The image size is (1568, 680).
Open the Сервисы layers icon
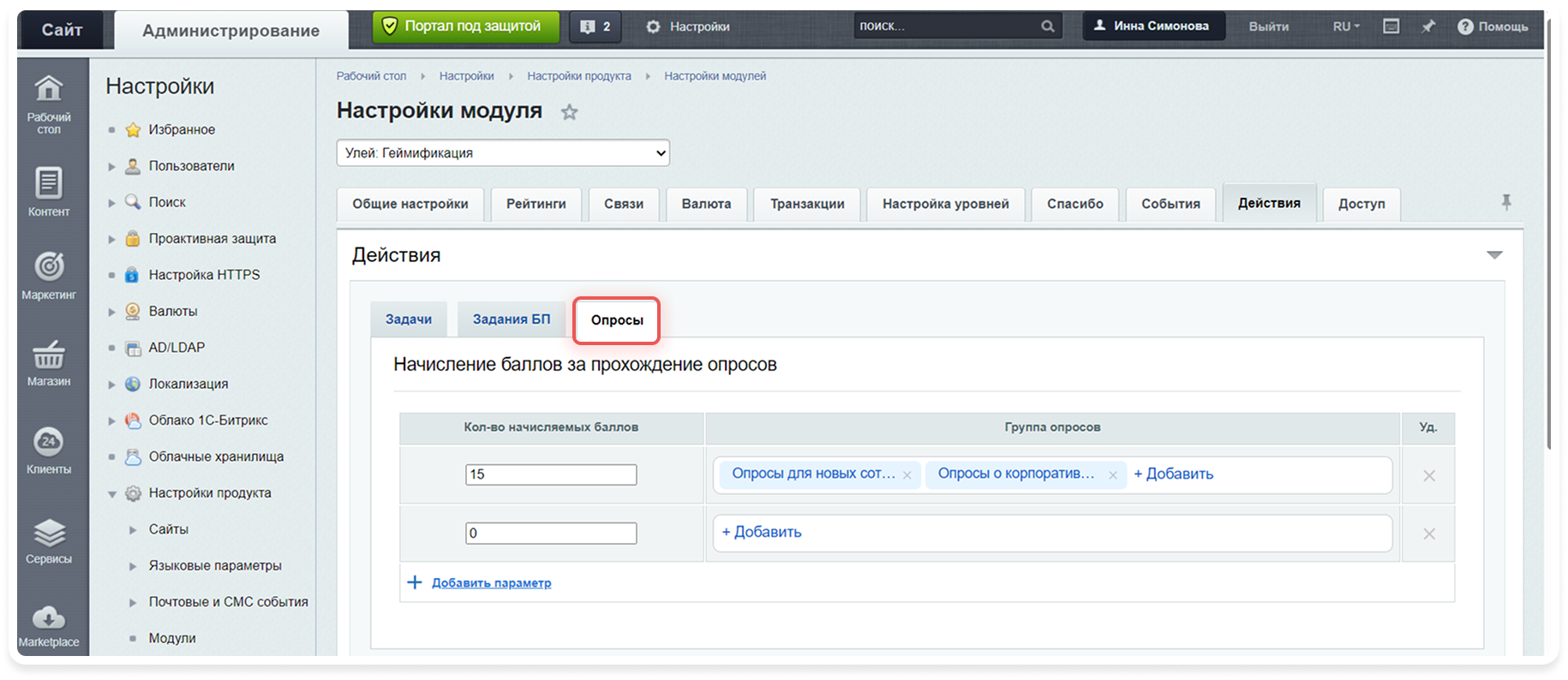49,533
